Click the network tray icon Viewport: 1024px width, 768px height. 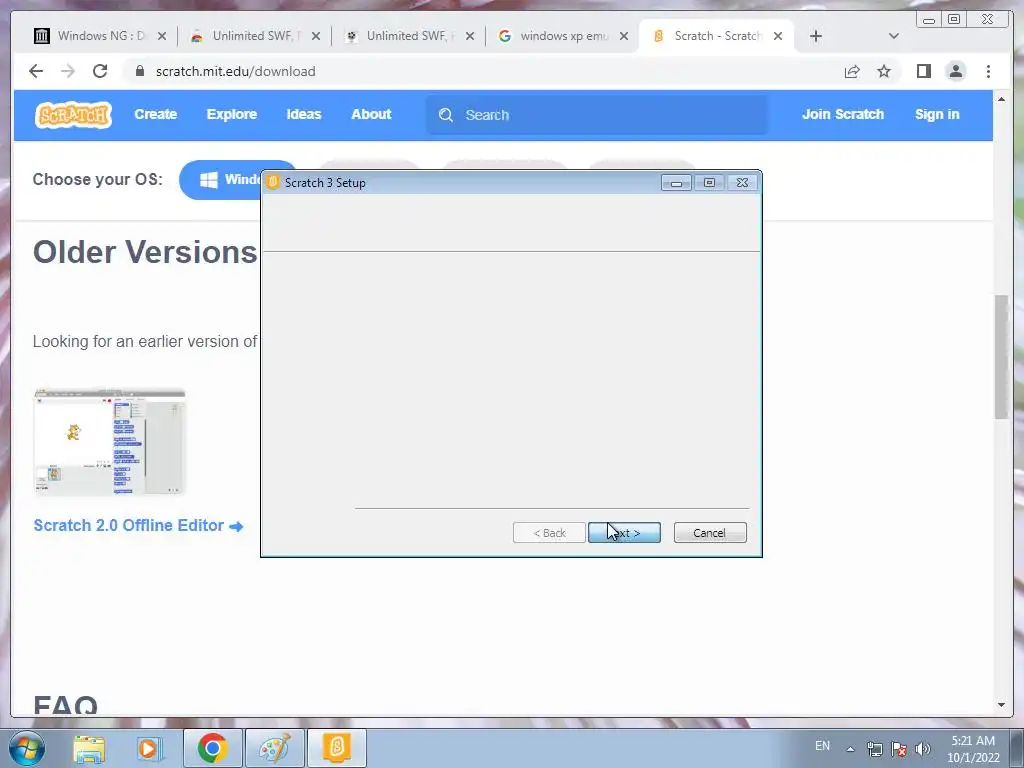(x=874, y=749)
